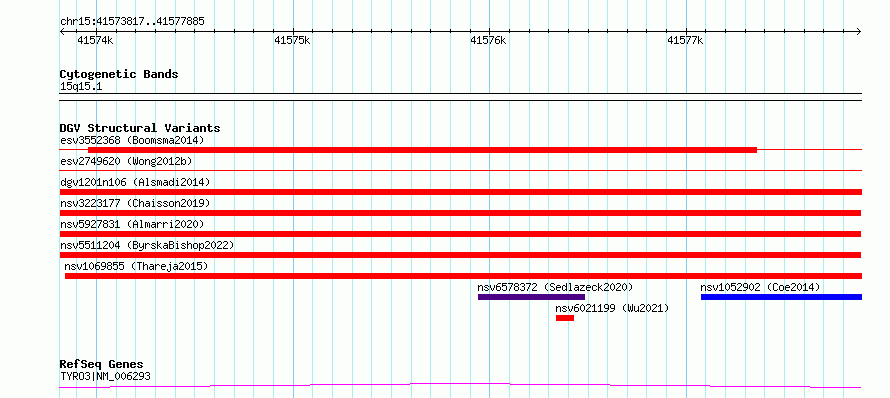The height and width of the screenshot is (398, 890).
Task: Select the red bar under nsv5511204
Action: [460, 255]
